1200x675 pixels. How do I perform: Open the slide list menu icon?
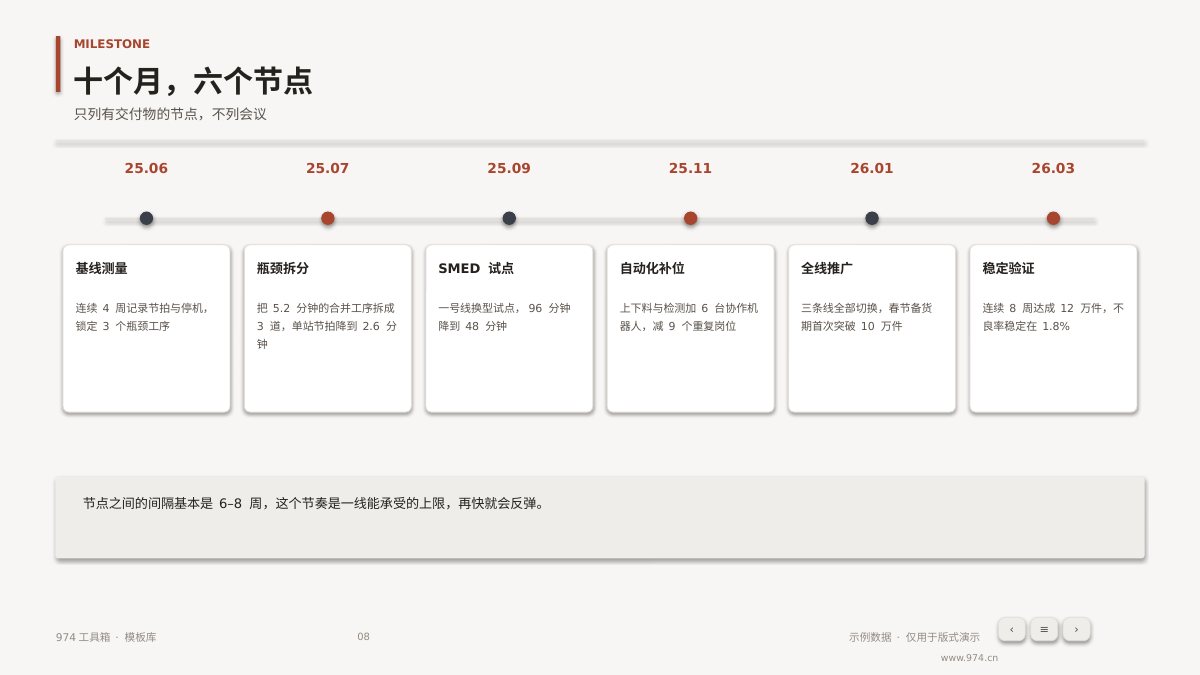click(x=1044, y=629)
